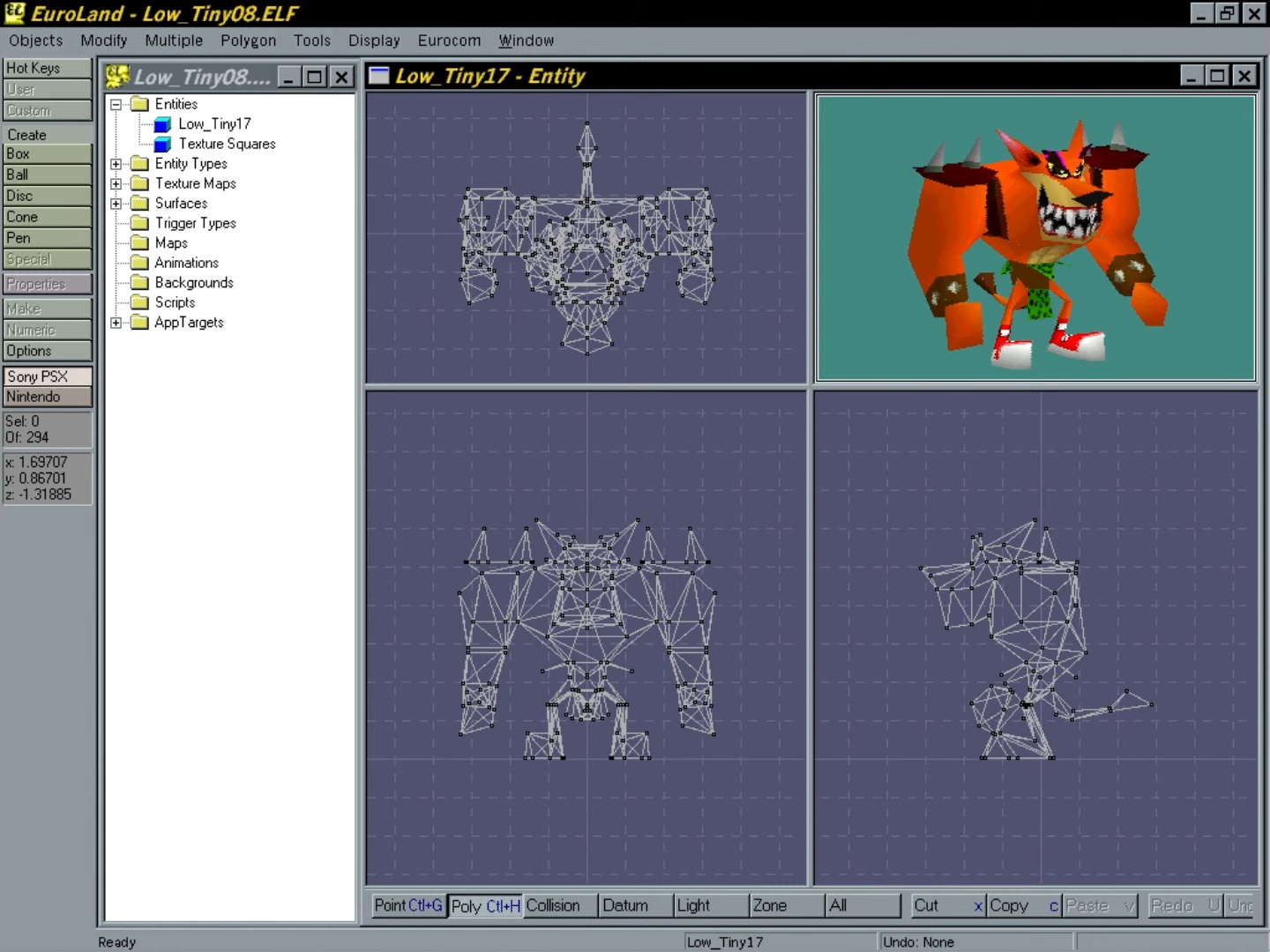This screenshot has height=952, width=1270.
Task: Open the Options panel
Action: pyautogui.click(x=48, y=351)
